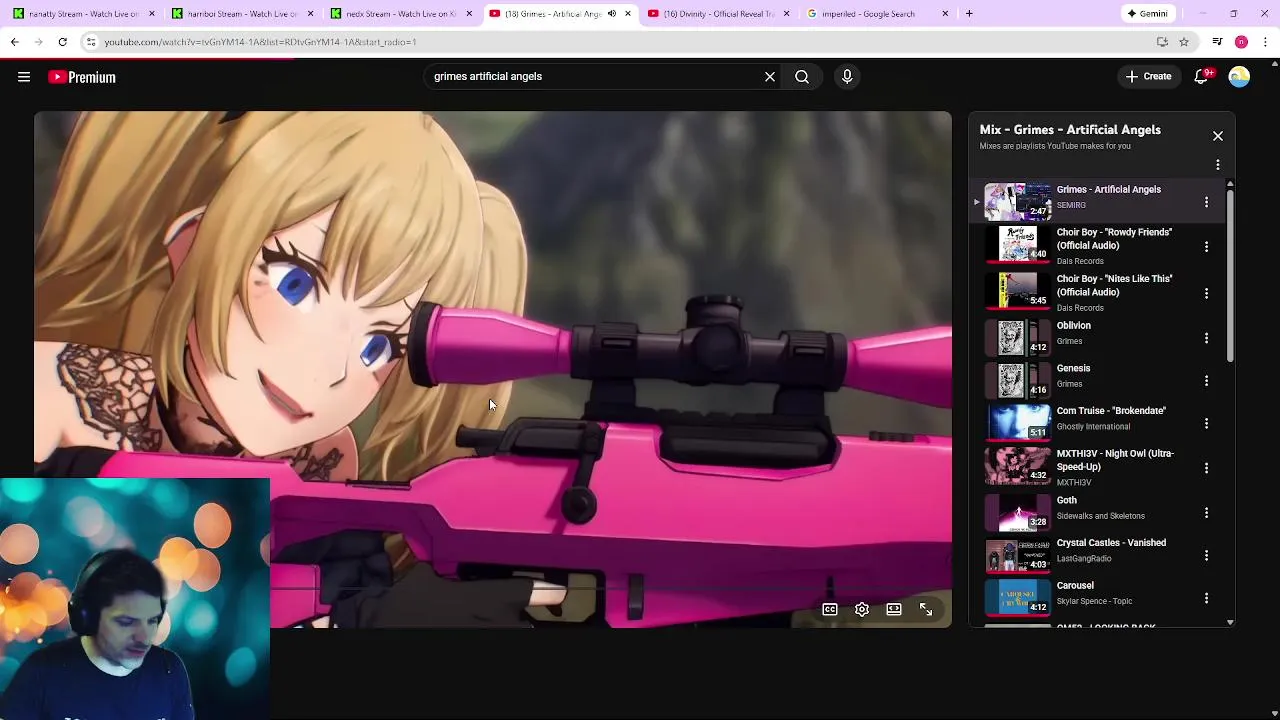
Task: Start voice search with microphone
Action: coord(847,76)
